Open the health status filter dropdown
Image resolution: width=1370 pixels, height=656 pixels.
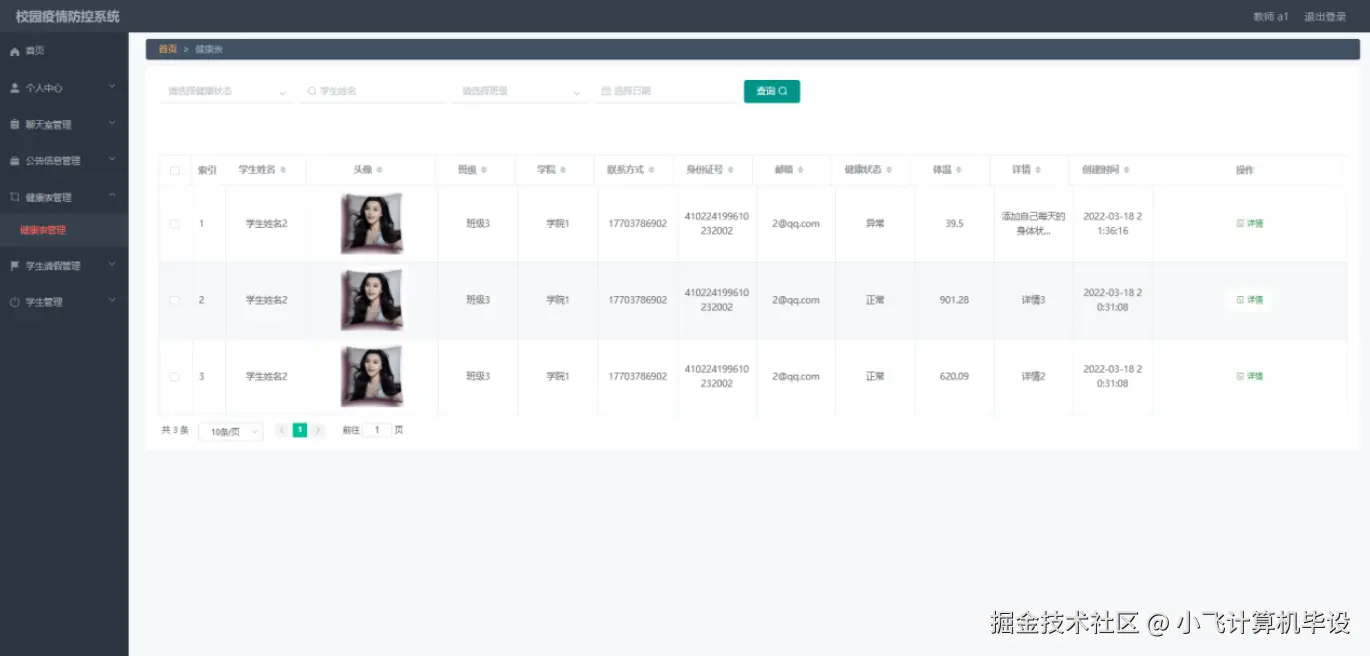tap(225, 91)
